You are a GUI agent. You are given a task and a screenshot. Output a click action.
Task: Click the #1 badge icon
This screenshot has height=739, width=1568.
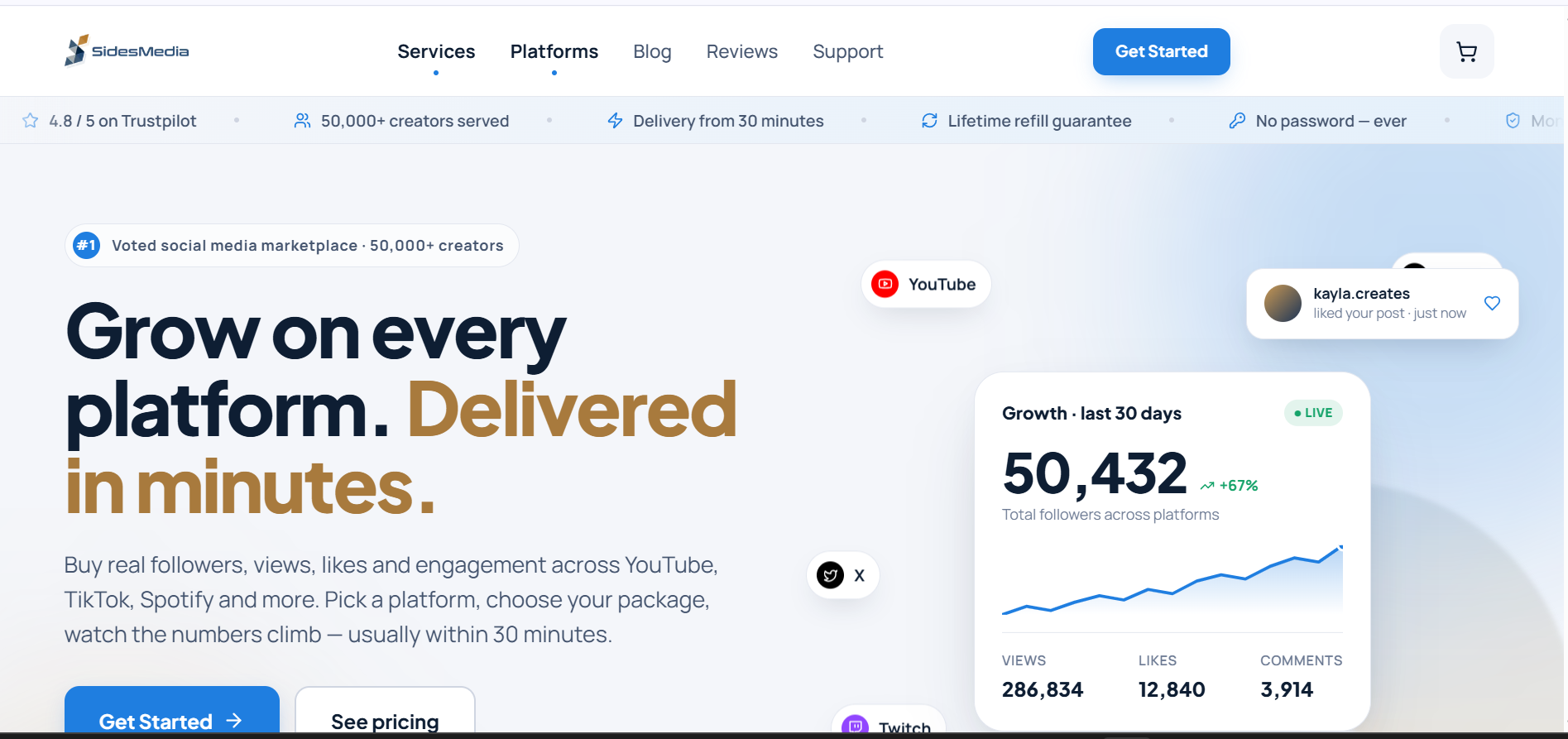coord(86,245)
